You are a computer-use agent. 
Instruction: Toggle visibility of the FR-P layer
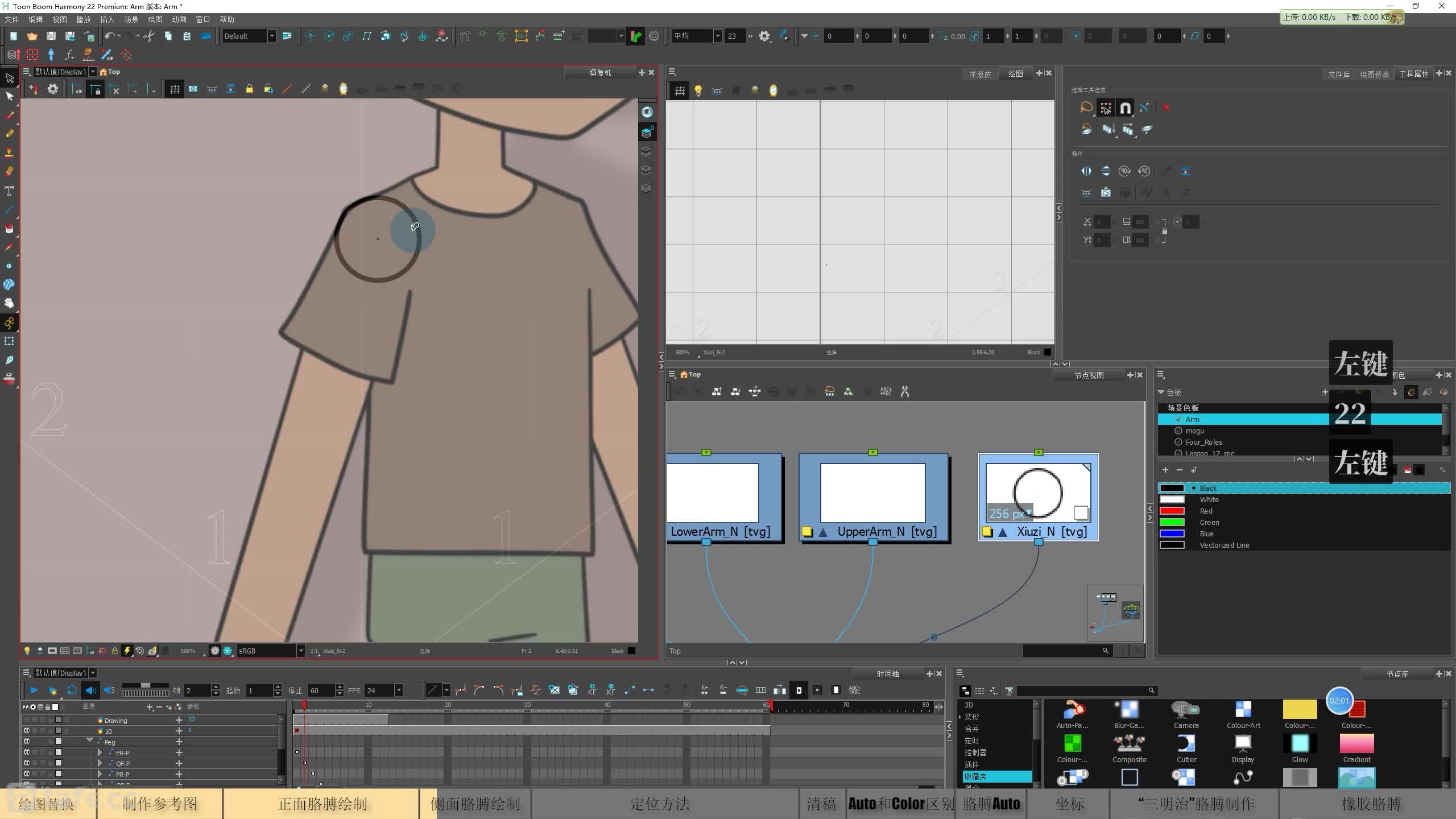26,752
